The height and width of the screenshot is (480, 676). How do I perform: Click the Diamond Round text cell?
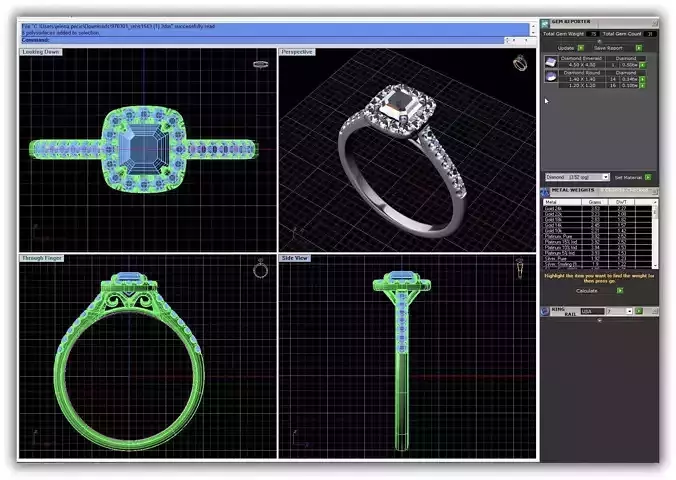(x=581, y=72)
